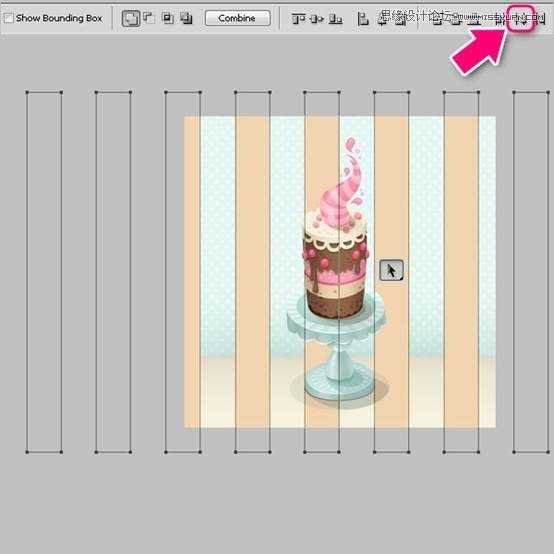This screenshot has width=554, height=554.
Task: Pick the Intersect shape areas icon
Action: 167,18
